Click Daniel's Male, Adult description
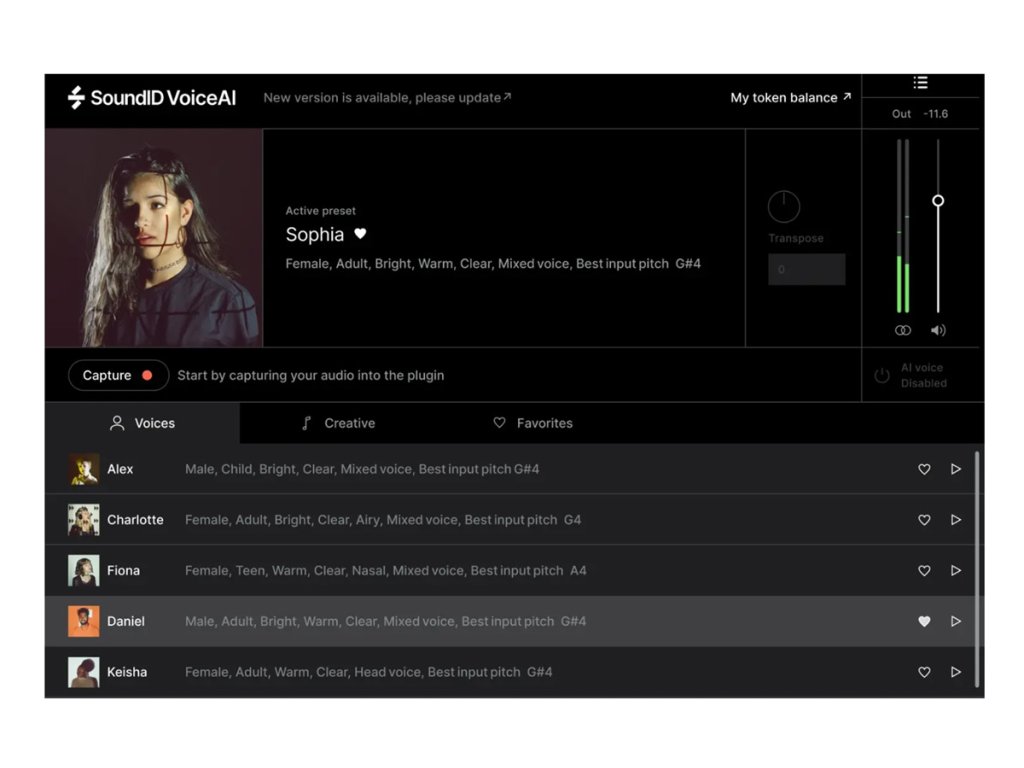 pyautogui.click(x=385, y=621)
